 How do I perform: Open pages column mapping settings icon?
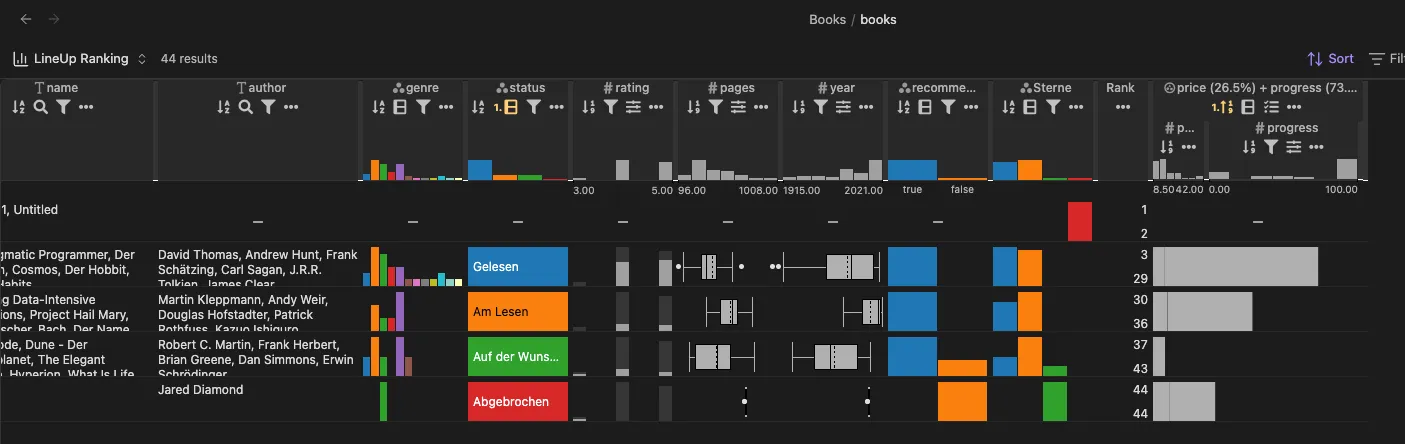[x=738, y=107]
